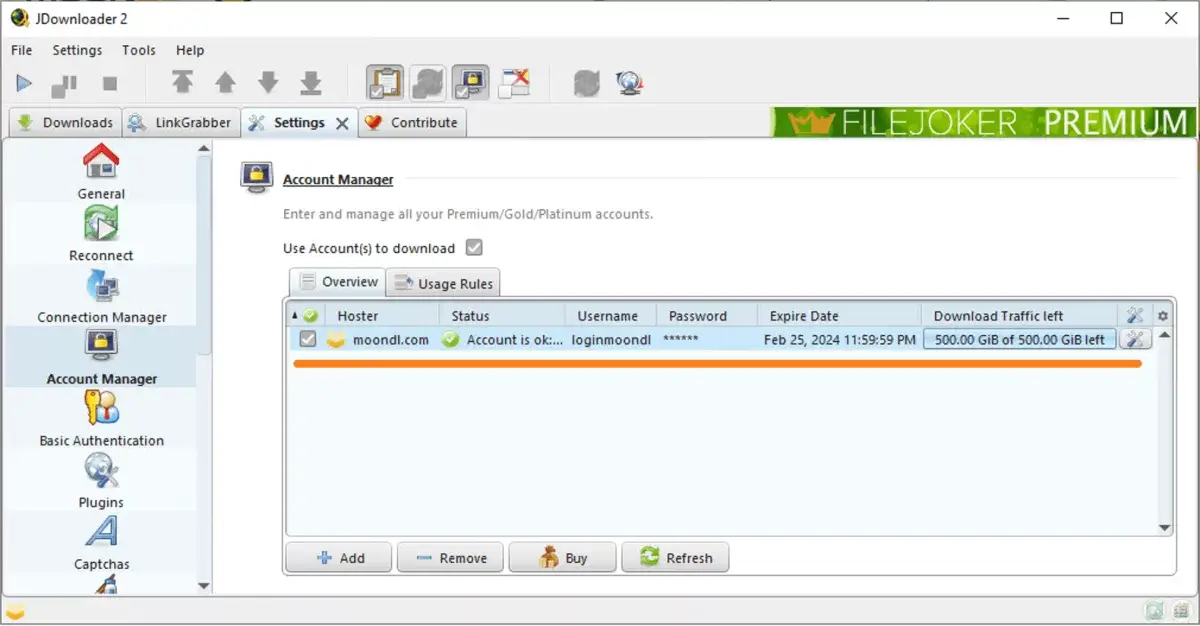Screen dimensions: 1200x626
Task: Select Account Manager in settings sidebar
Action: [101, 357]
